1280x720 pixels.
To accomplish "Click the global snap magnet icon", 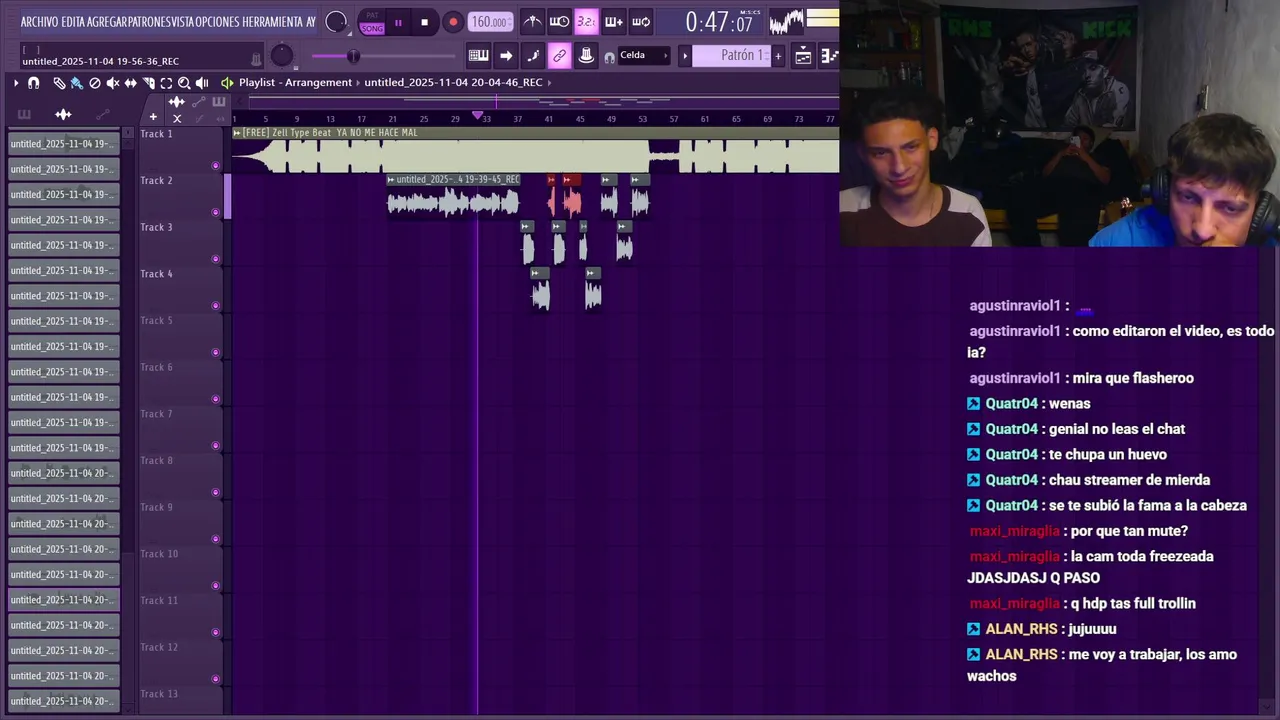I will pos(609,58).
